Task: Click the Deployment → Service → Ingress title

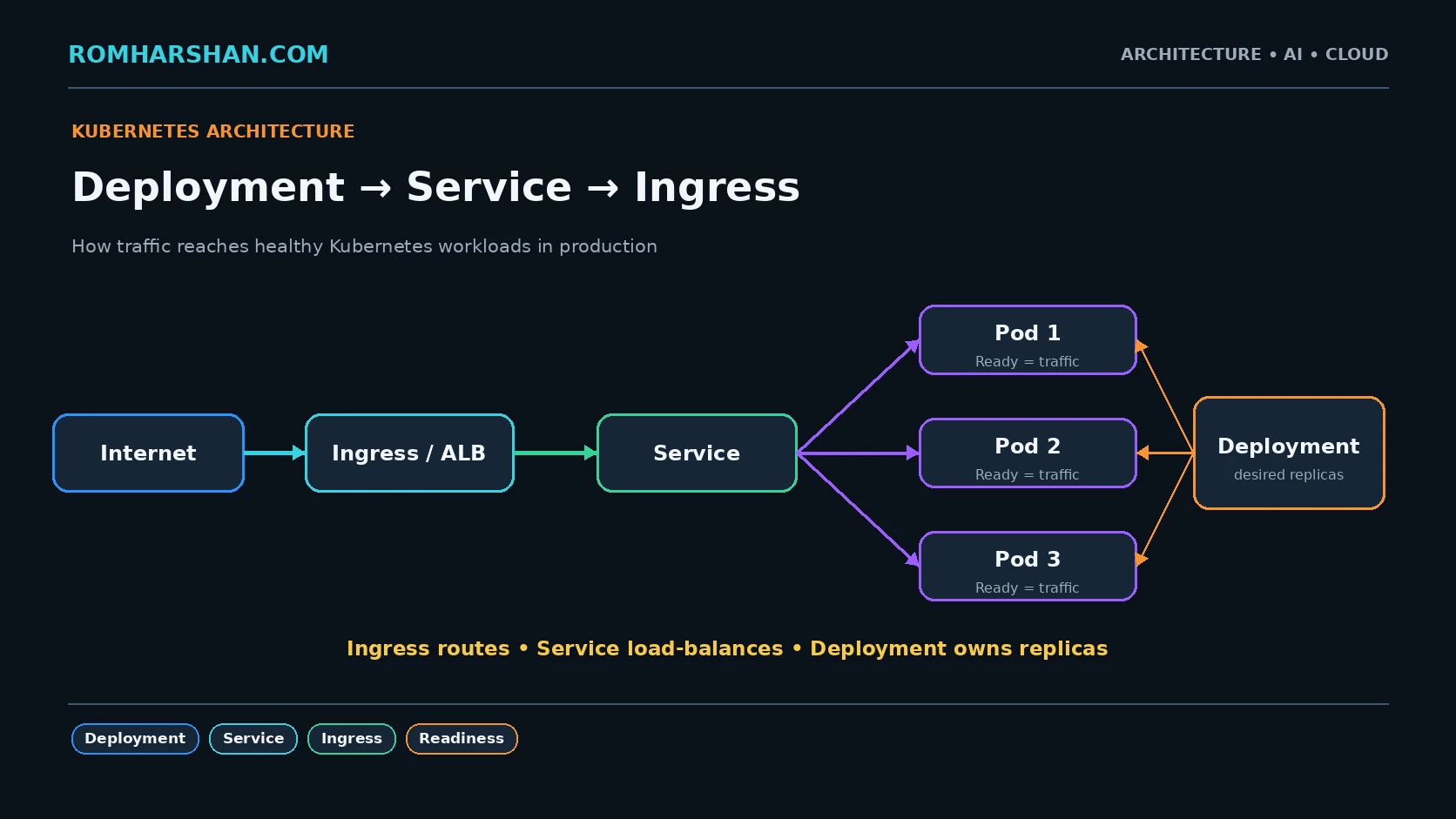Action: [435, 187]
